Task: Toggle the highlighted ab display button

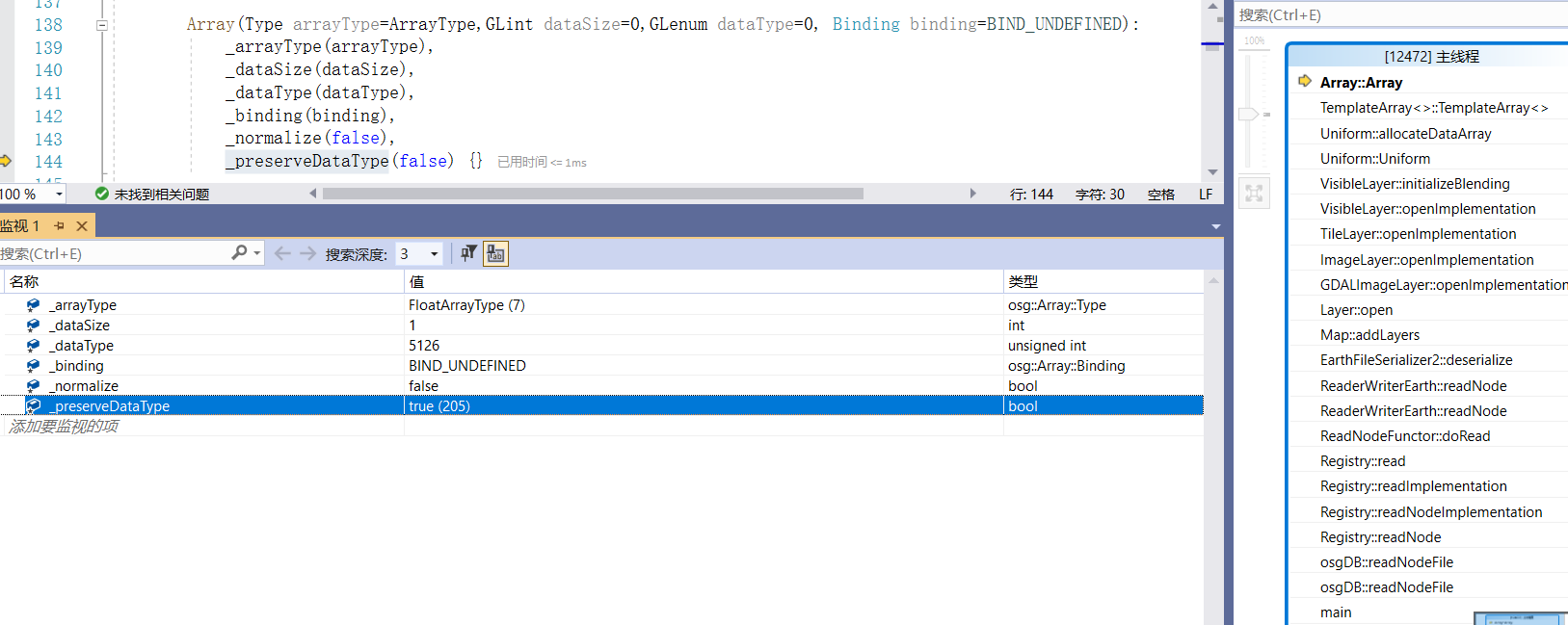Action: coord(495,253)
